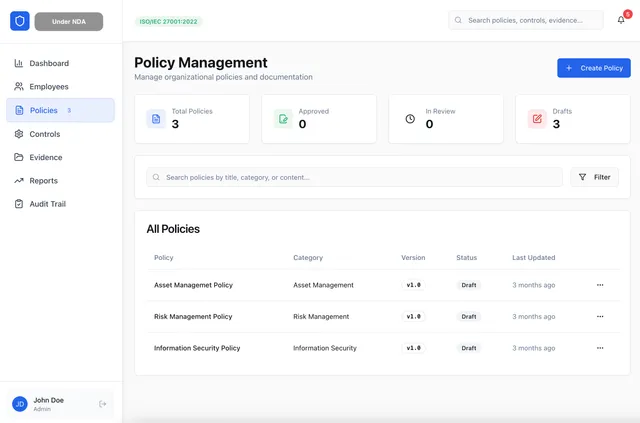
Task: Click the funnel icon on Filter button
Action: pyautogui.click(x=582, y=177)
